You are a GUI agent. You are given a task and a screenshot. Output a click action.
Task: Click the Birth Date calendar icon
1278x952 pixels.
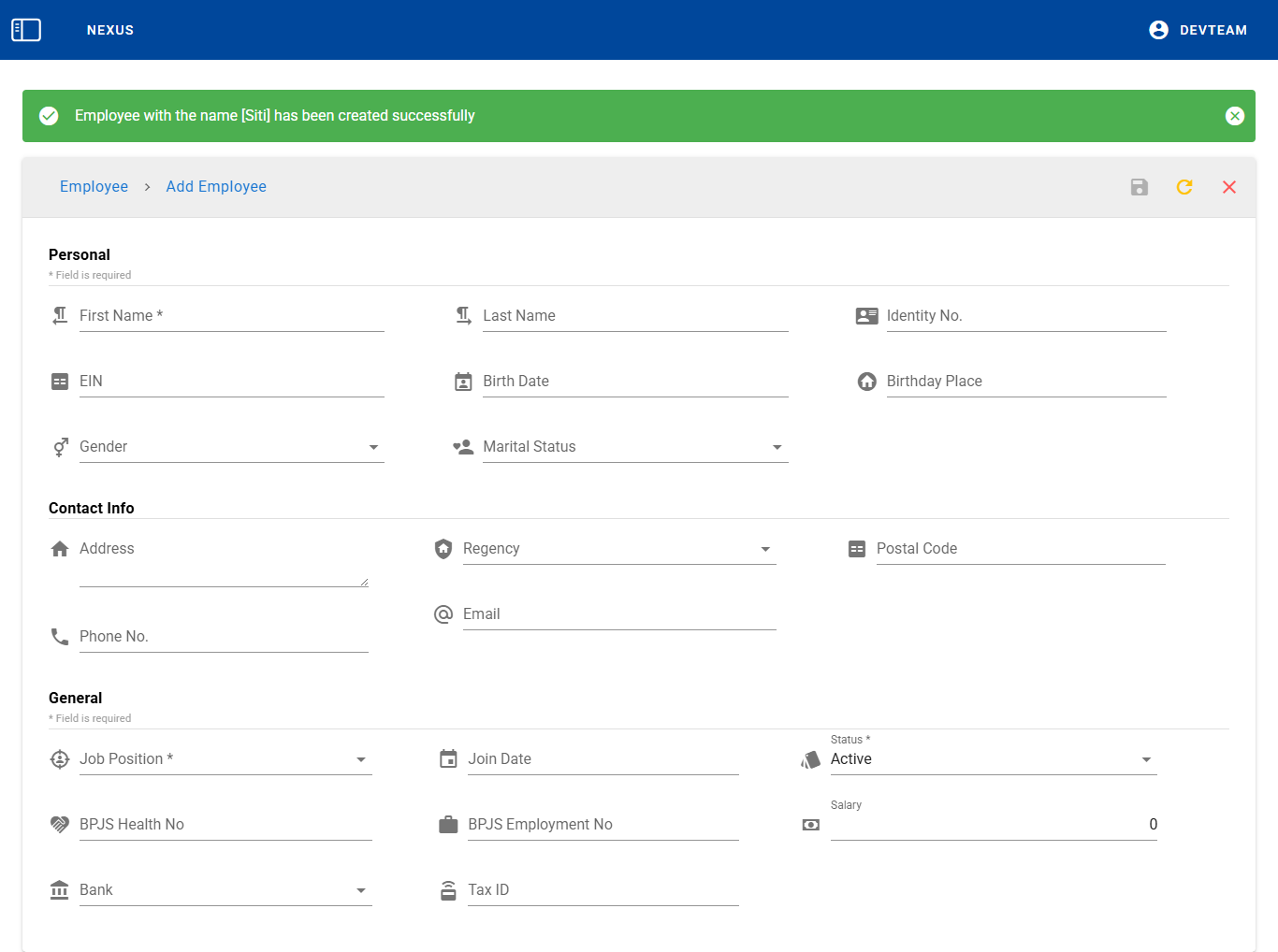pyautogui.click(x=463, y=382)
